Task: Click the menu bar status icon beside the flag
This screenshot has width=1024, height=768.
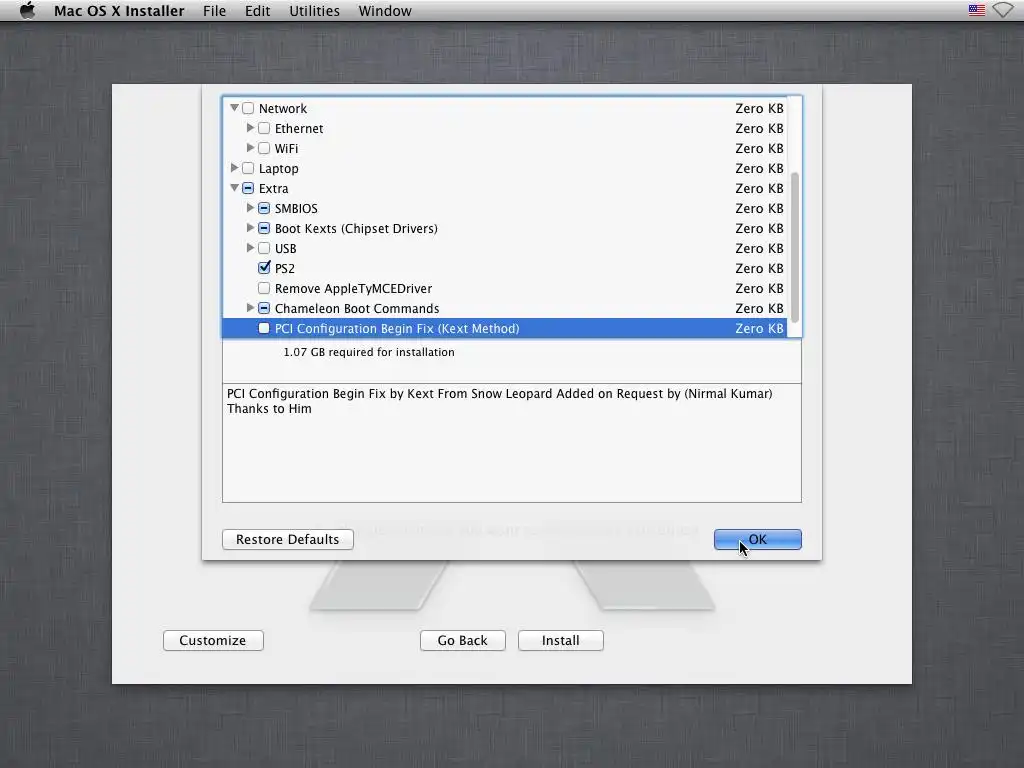Action: coord(1002,10)
